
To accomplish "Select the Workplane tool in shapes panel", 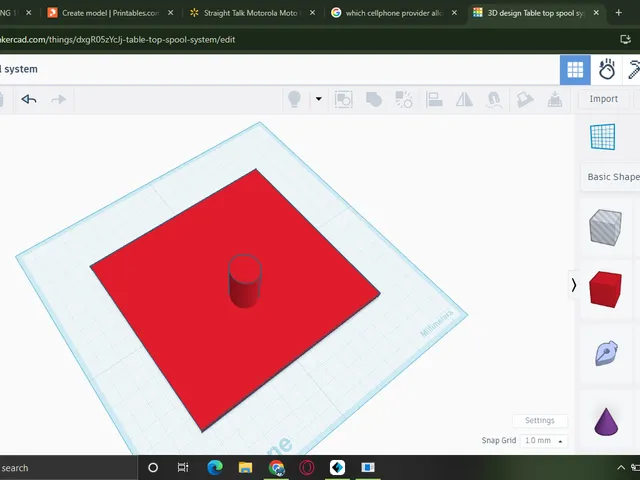I will coord(602,137).
